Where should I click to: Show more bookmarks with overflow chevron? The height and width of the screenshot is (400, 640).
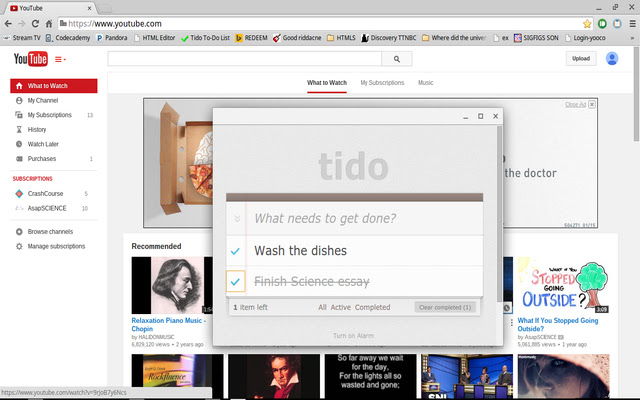tap(632, 38)
